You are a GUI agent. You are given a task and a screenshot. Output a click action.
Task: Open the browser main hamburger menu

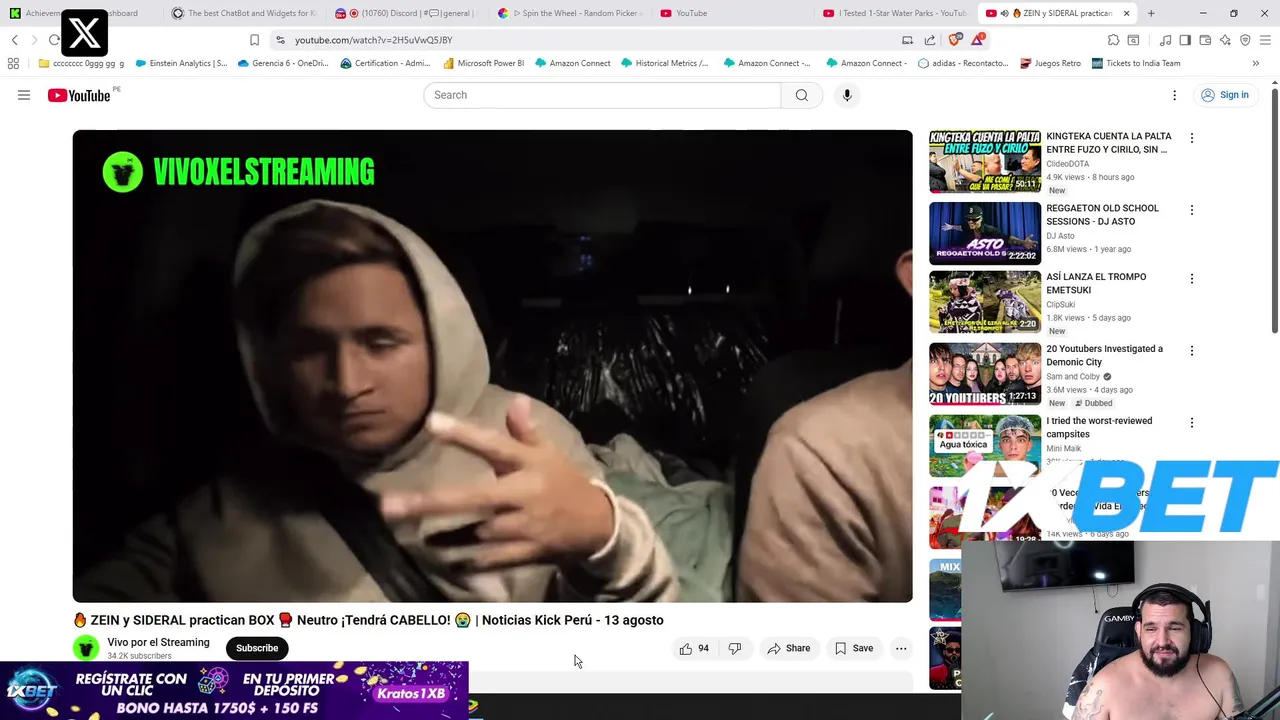pyautogui.click(x=1265, y=40)
